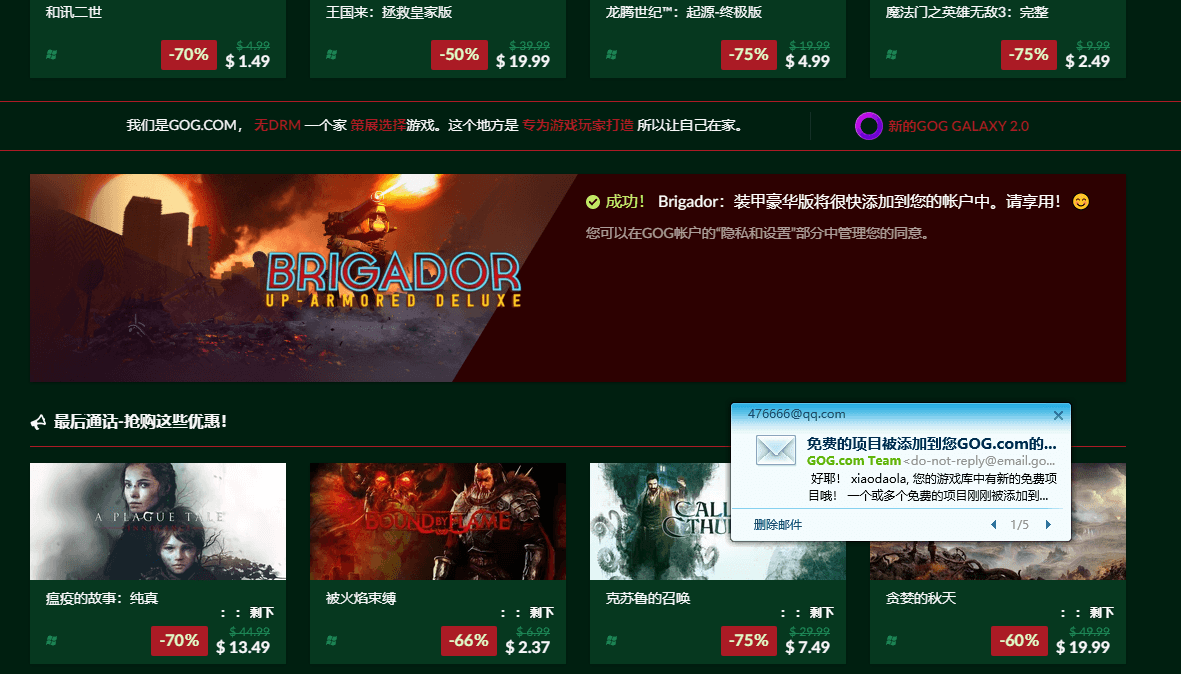Open Bound by Flame game thumbnail
1181x674 pixels.
pyautogui.click(x=438, y=521)
